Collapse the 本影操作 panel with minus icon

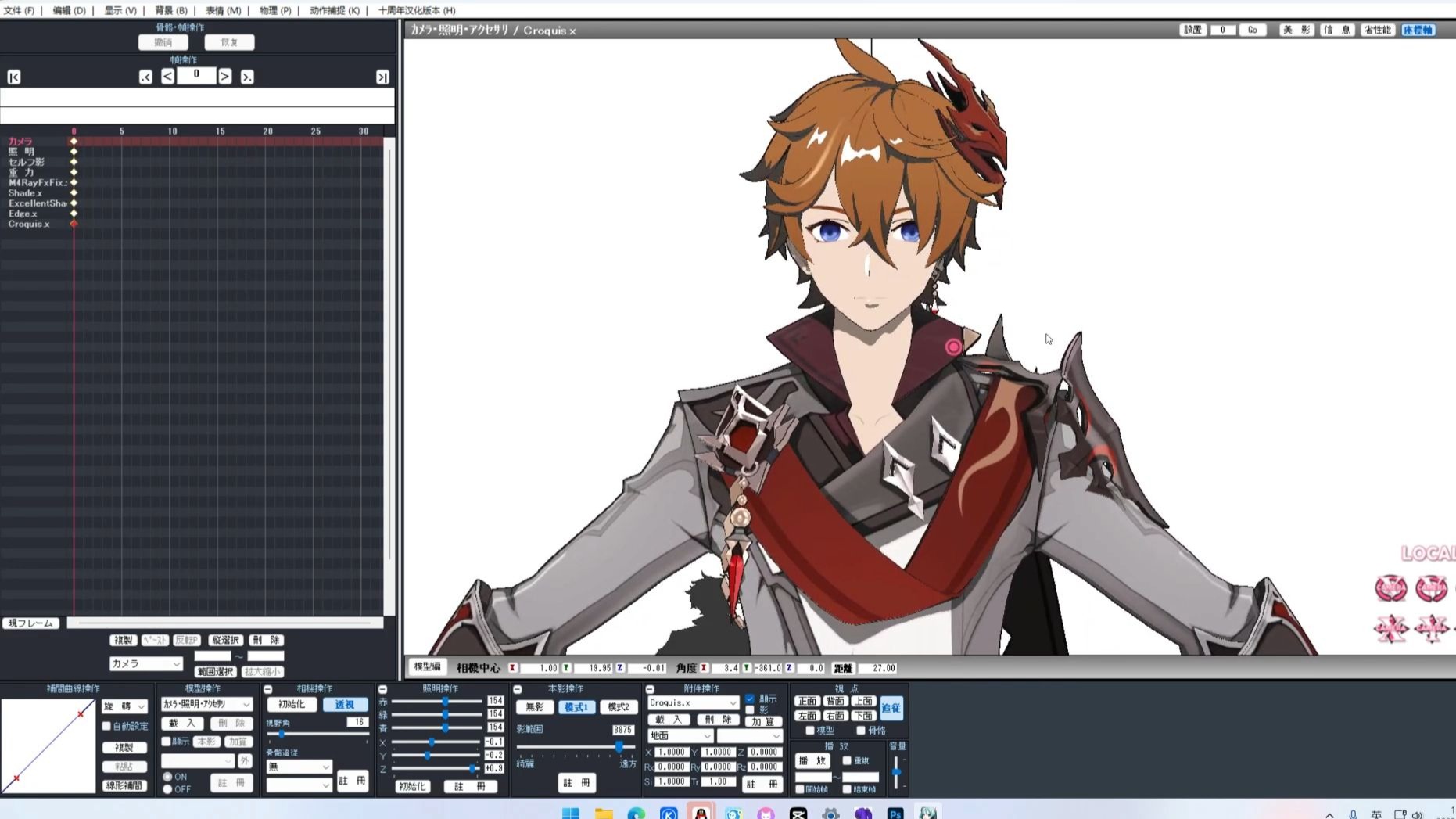517,689
